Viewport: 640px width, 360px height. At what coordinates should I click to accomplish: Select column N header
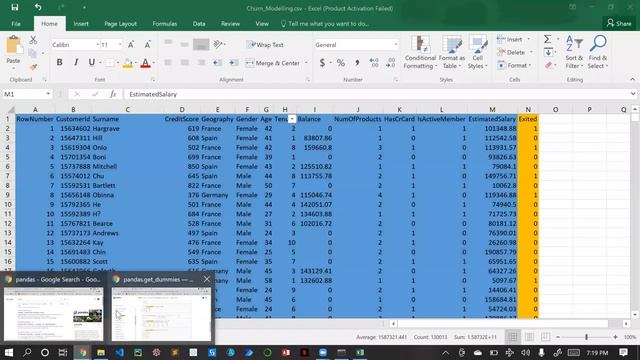528,109
